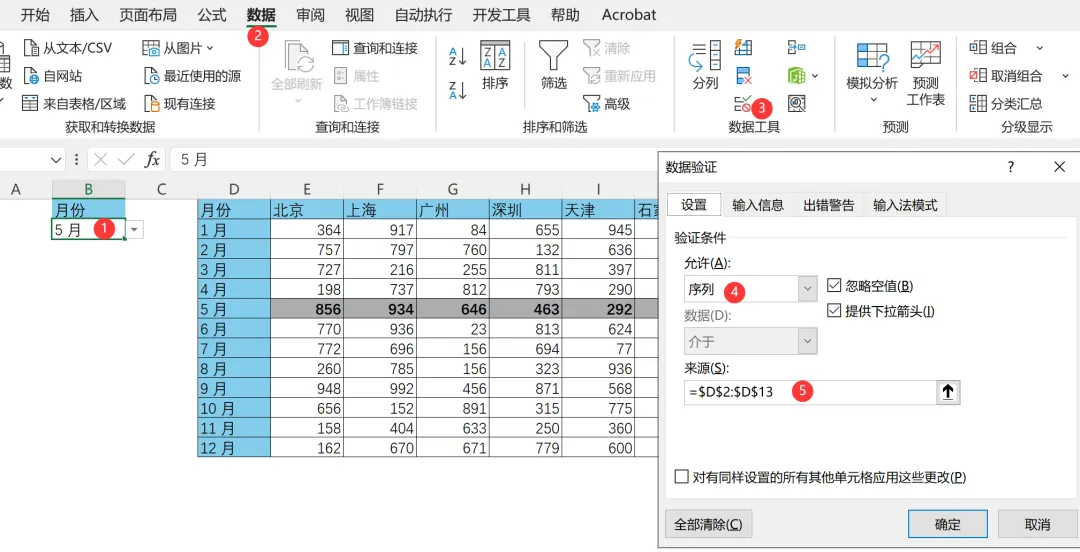Open 模拟分析 what-if analysis
This screenshot has width=1080, height=552.
(x=872, y=72)
